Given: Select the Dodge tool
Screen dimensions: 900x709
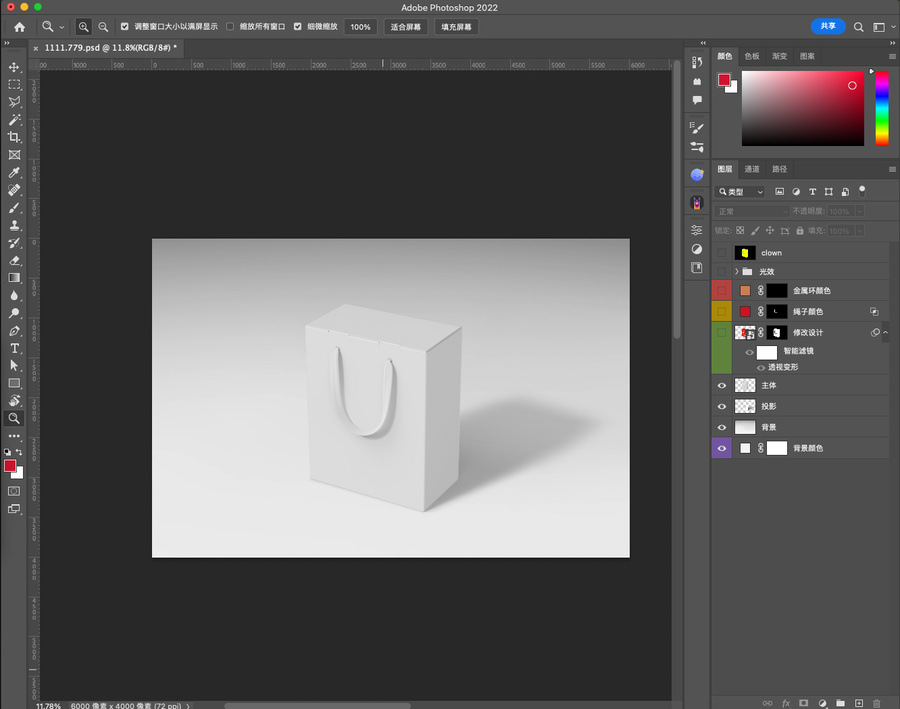Looking at the screenshot, I should click(14, 313).
